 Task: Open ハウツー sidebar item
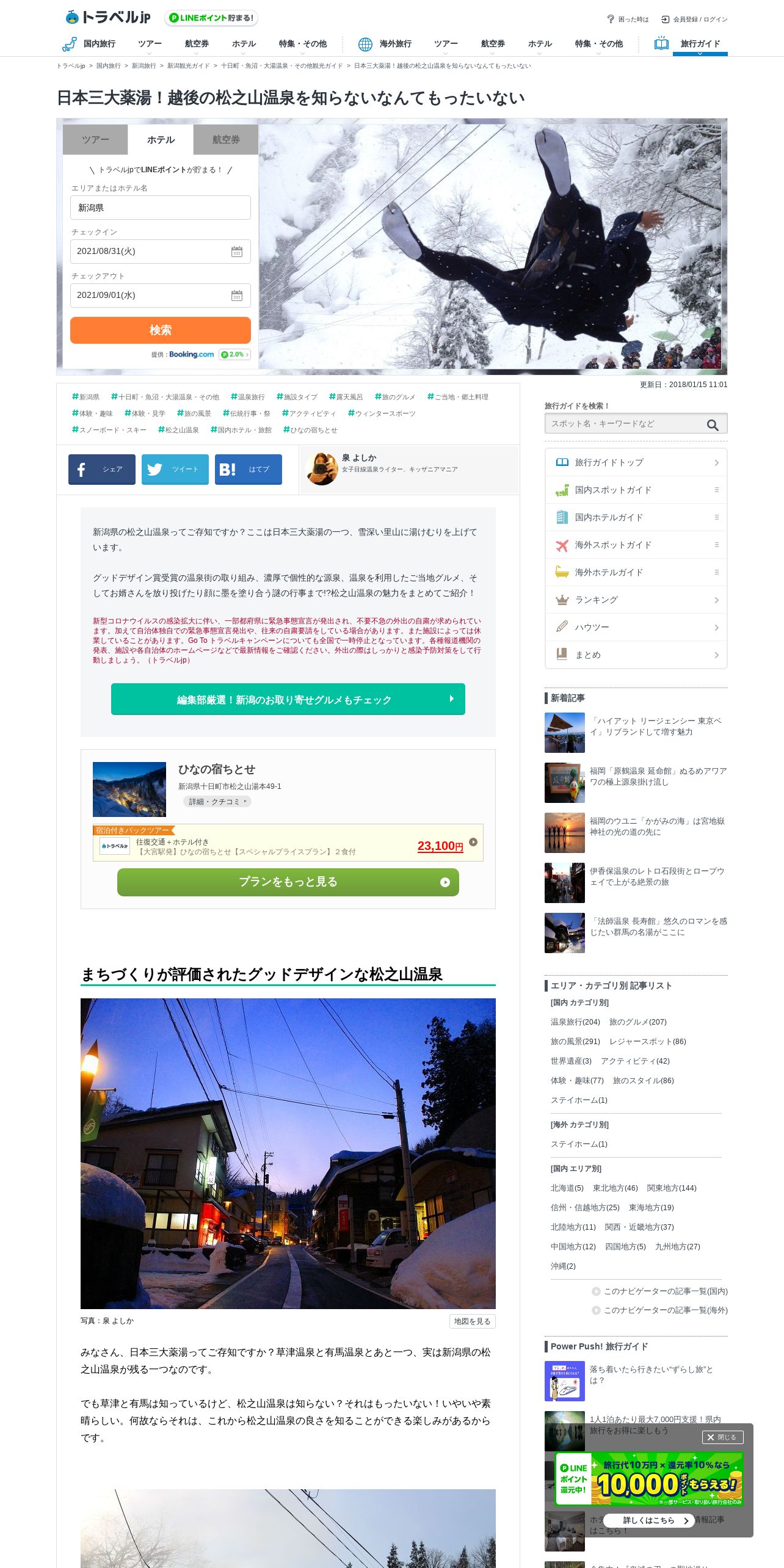tap(636, 627)
